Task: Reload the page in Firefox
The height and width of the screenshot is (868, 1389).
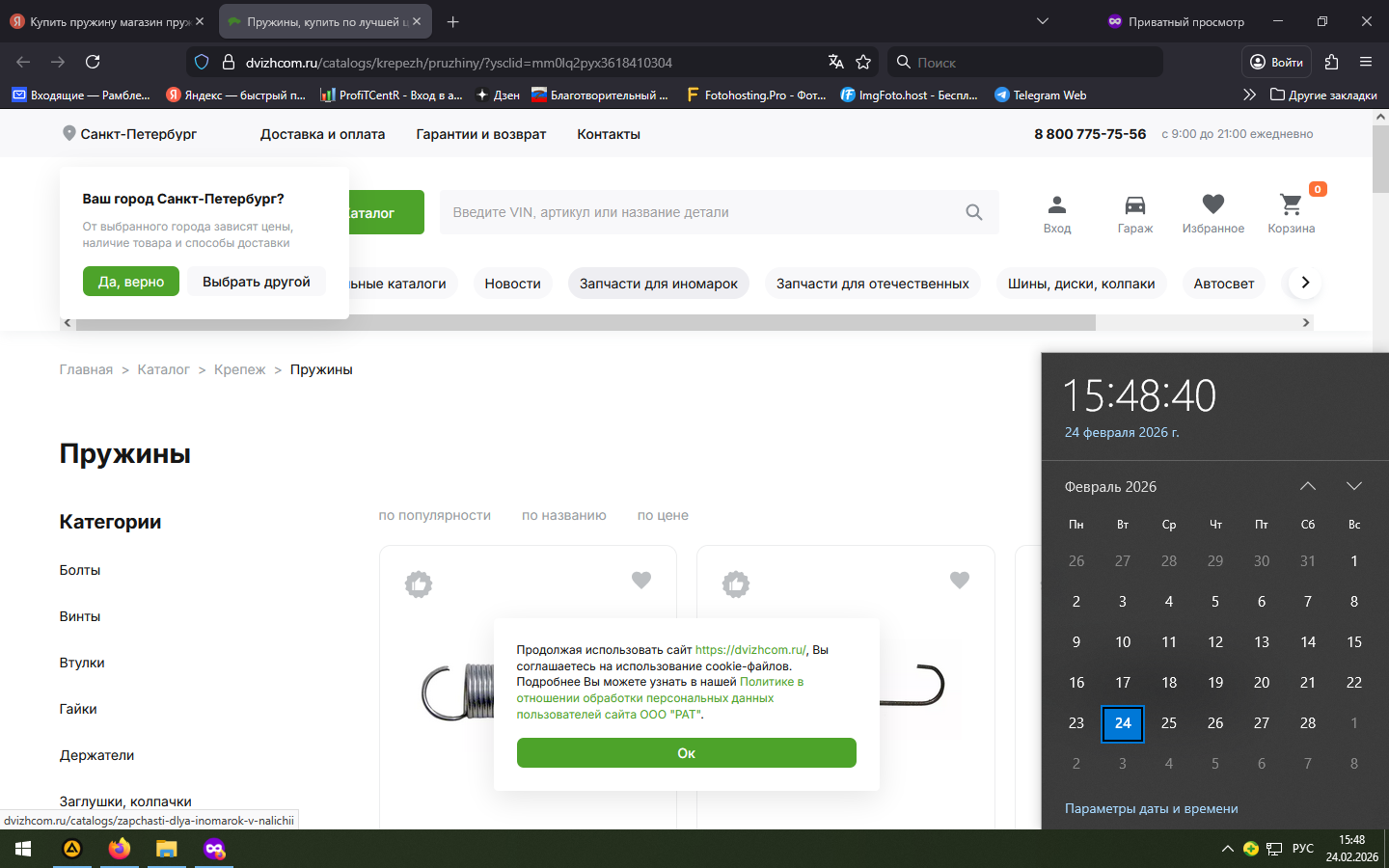Action: coord(93,62)
